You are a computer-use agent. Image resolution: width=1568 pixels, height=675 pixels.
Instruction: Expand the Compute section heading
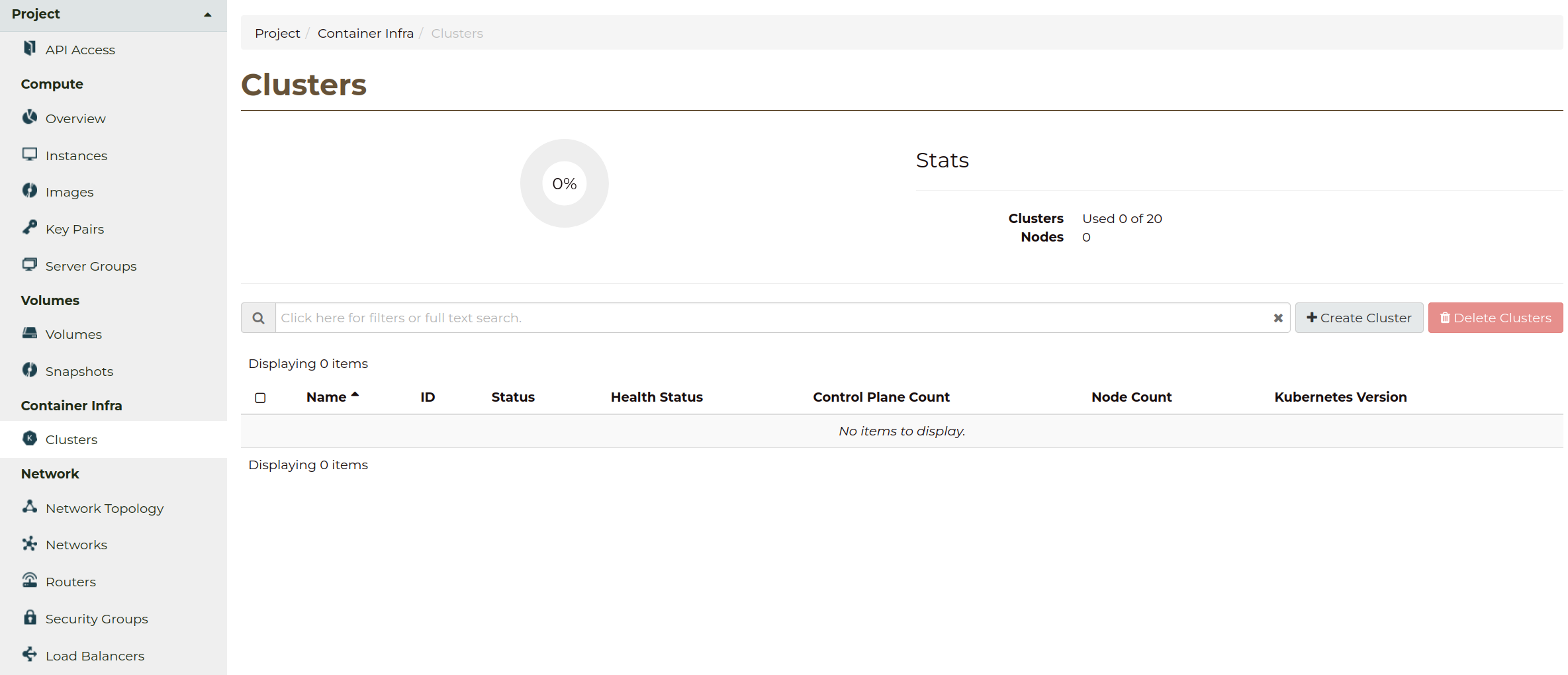click(52, 83)
